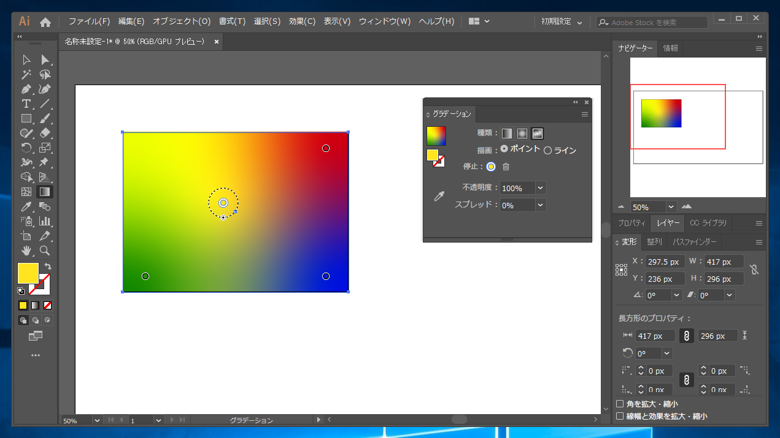Choose Linear gradient type
This screenshot has width=780, height=438.
507,133
